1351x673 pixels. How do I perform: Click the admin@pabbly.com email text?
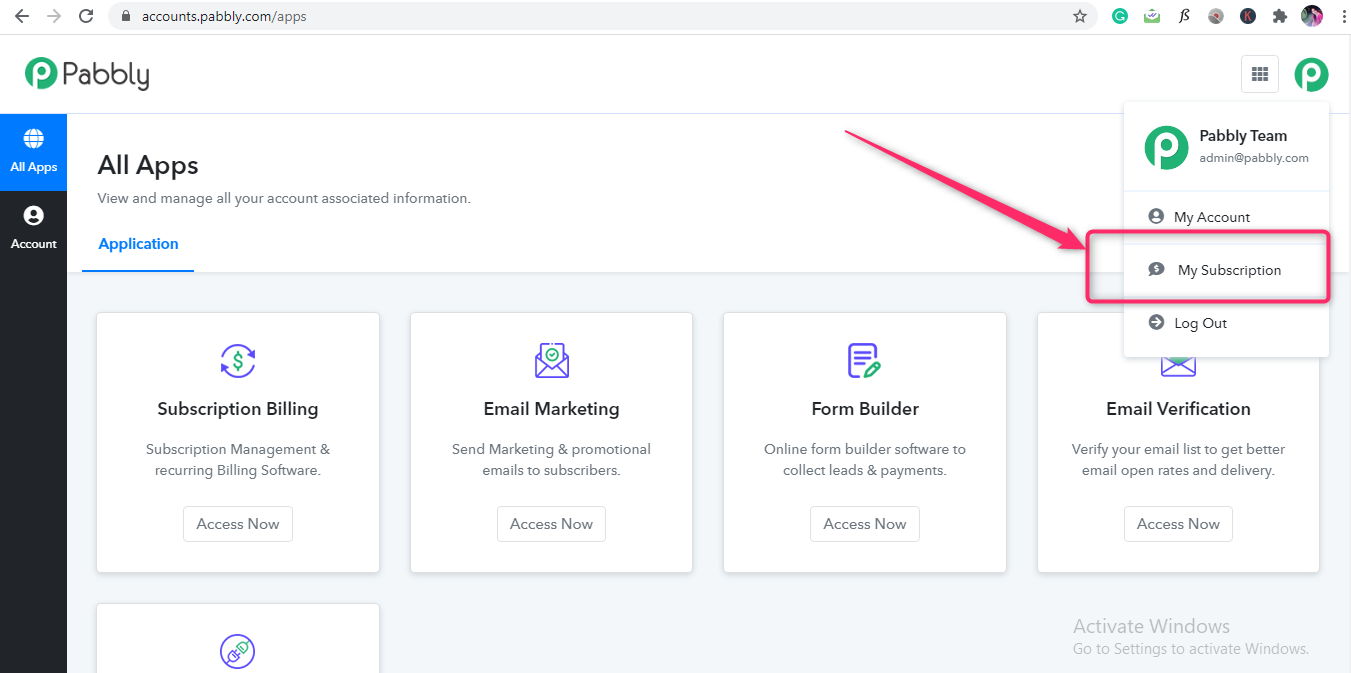(x=1254, y=158)
